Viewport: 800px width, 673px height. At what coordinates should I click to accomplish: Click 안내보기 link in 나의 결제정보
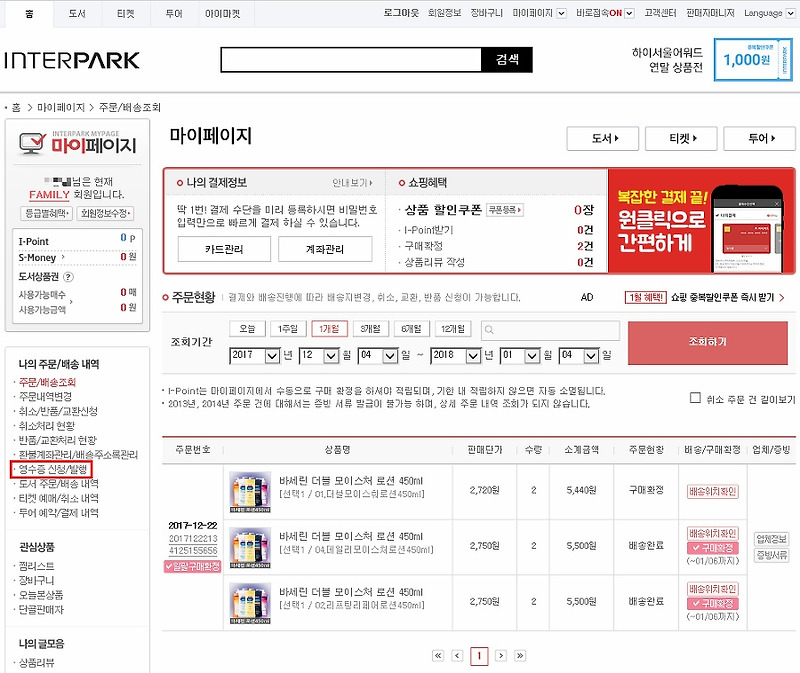click(x=352, y=183)
